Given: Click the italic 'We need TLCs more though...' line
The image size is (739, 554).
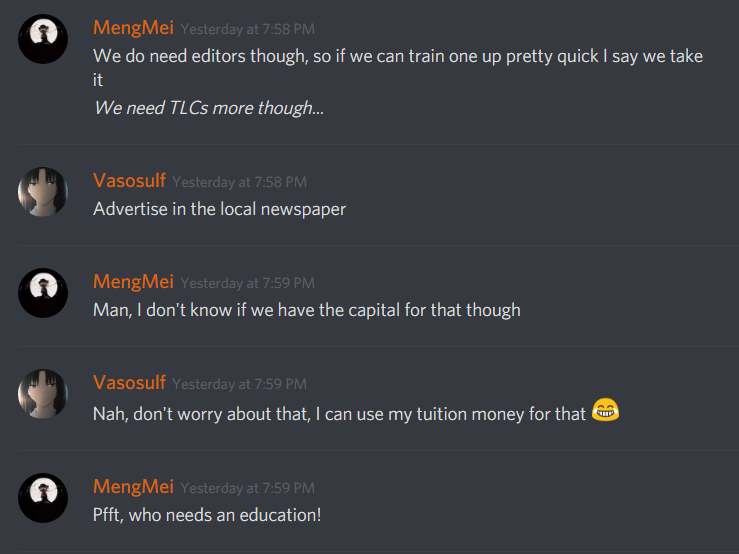Looking at the screenshot, I should pyautogui.click(x=209, y=108).
